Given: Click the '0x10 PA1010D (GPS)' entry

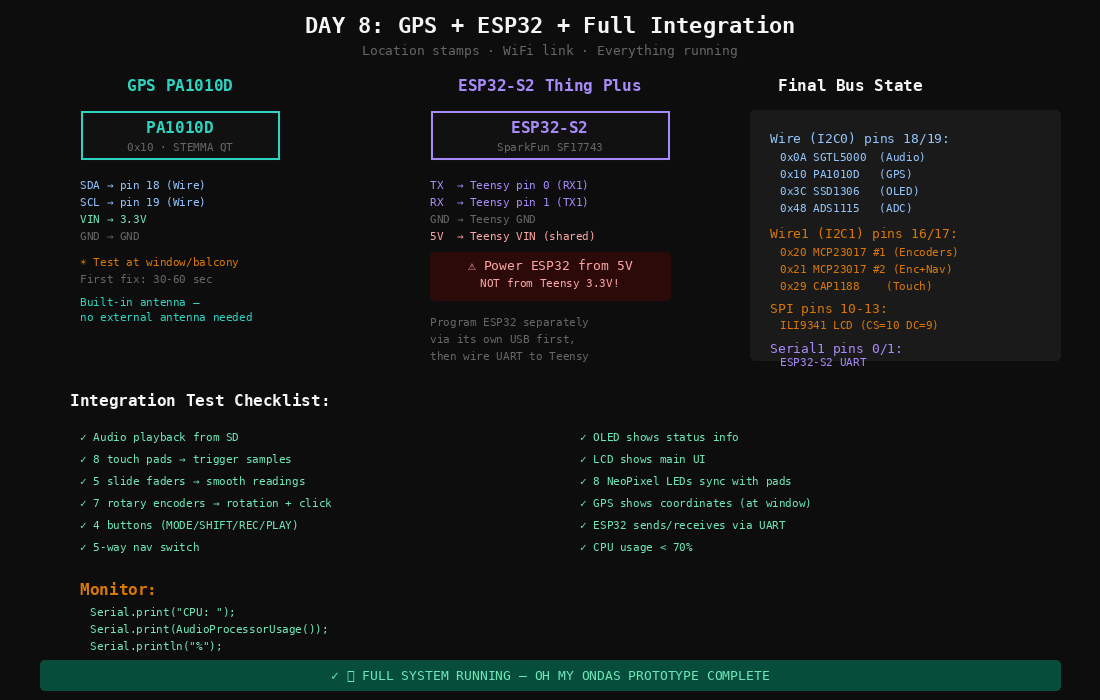Looking at the screenshot, I should pos(846,174).
